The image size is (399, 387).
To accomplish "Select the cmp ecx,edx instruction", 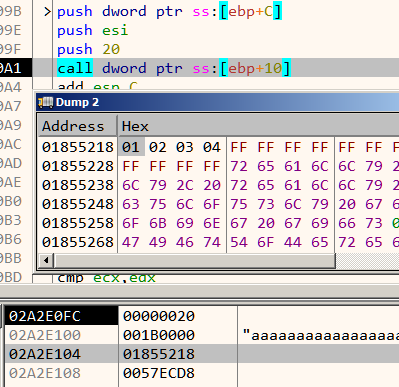I will [x=106, y=278].
